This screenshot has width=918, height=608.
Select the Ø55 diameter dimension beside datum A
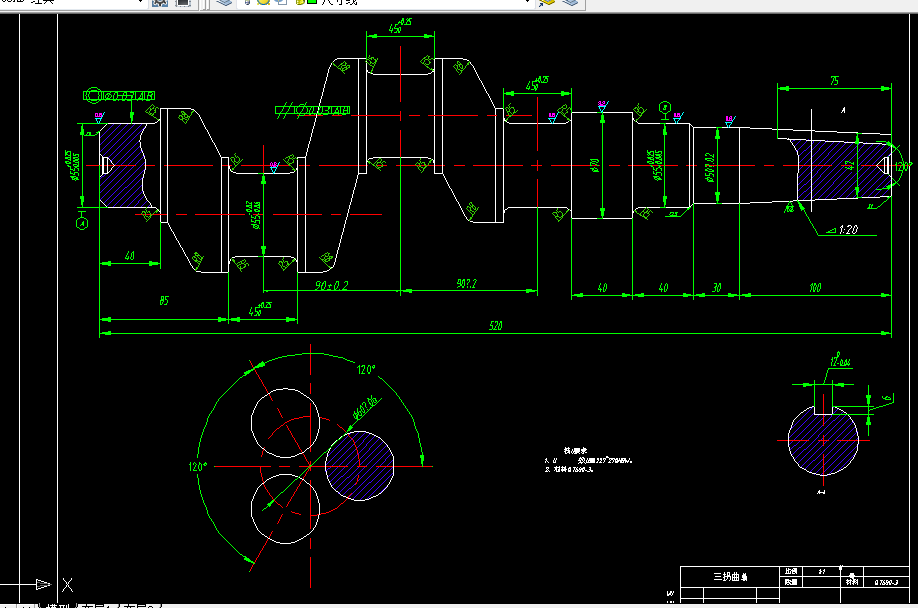[x=72, y=166]
